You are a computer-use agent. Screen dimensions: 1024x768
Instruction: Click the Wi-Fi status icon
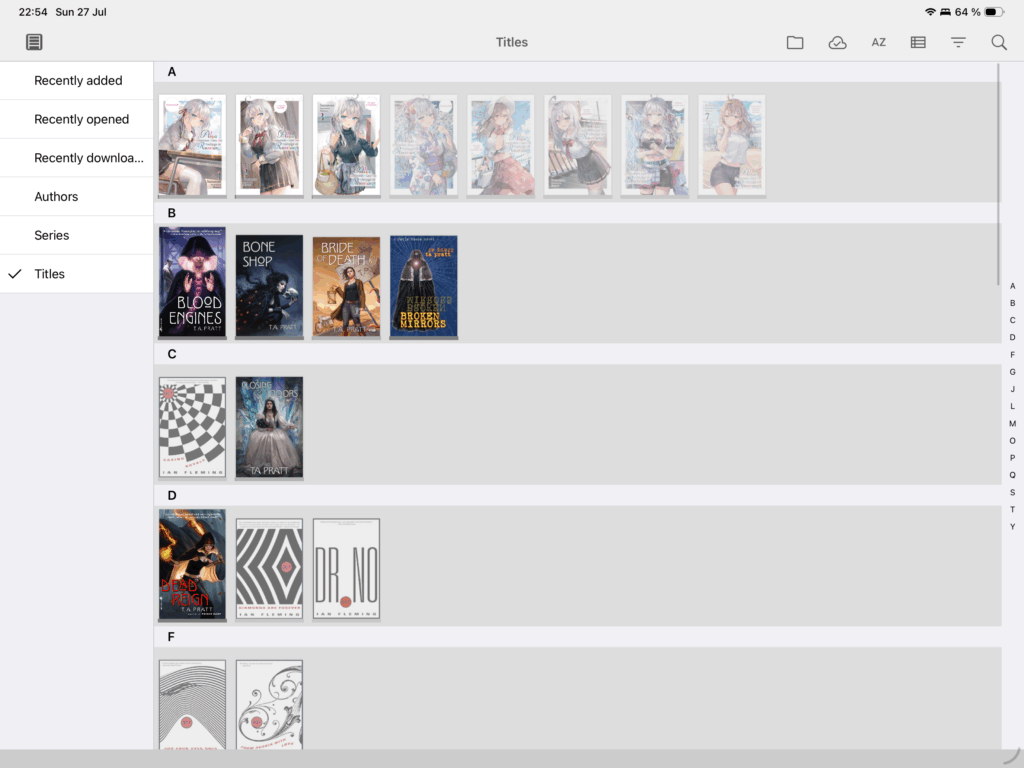(930, 12)
